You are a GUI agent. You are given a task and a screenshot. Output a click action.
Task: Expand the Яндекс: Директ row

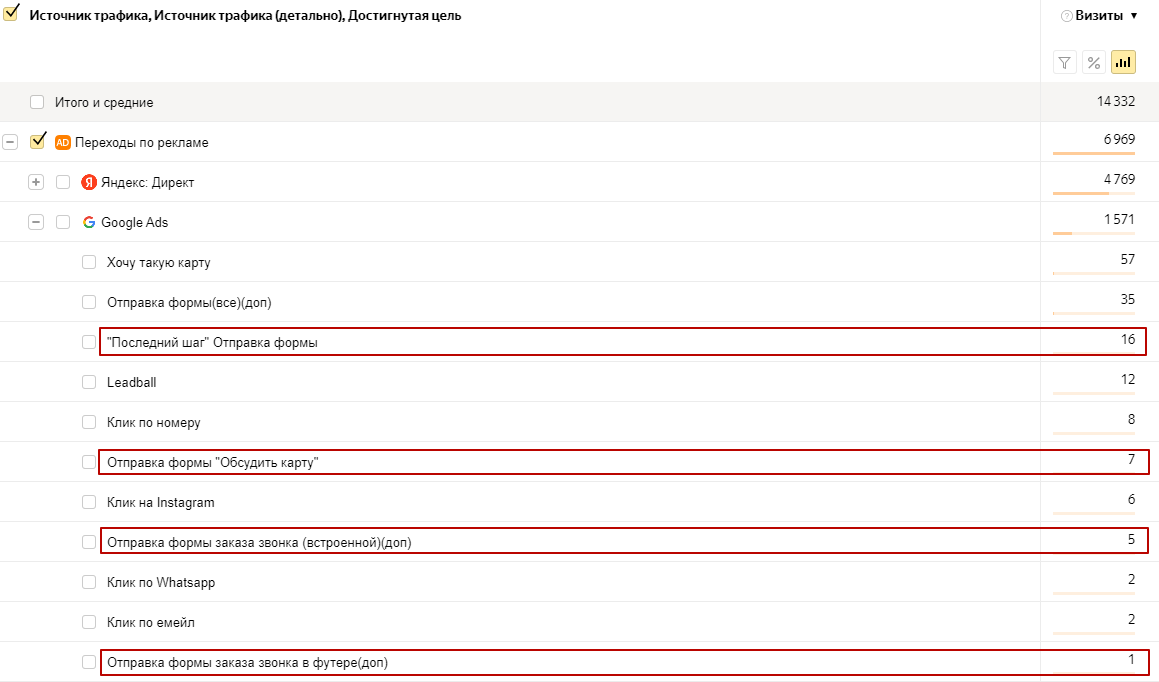tap(35, 182)
